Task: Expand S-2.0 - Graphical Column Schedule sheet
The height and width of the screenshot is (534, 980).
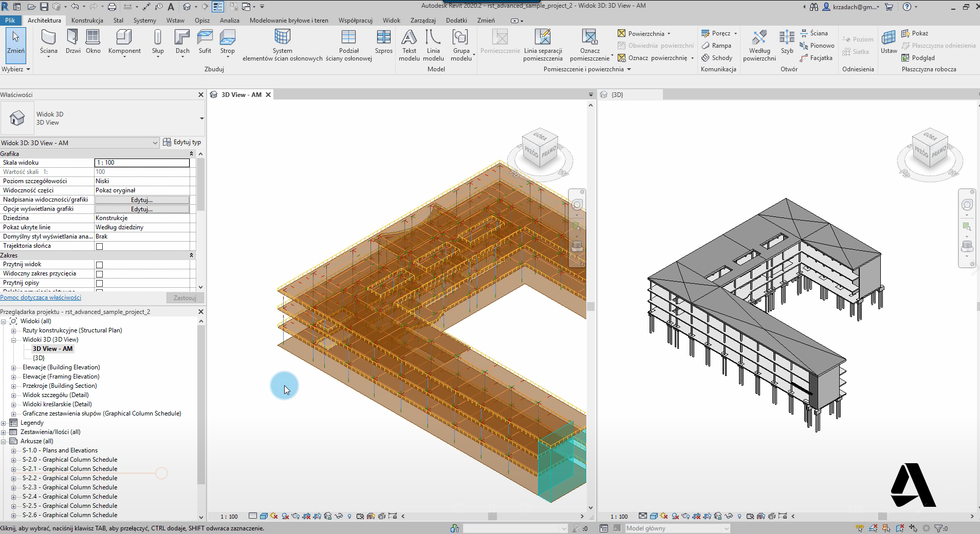Action: coord(13,460)
